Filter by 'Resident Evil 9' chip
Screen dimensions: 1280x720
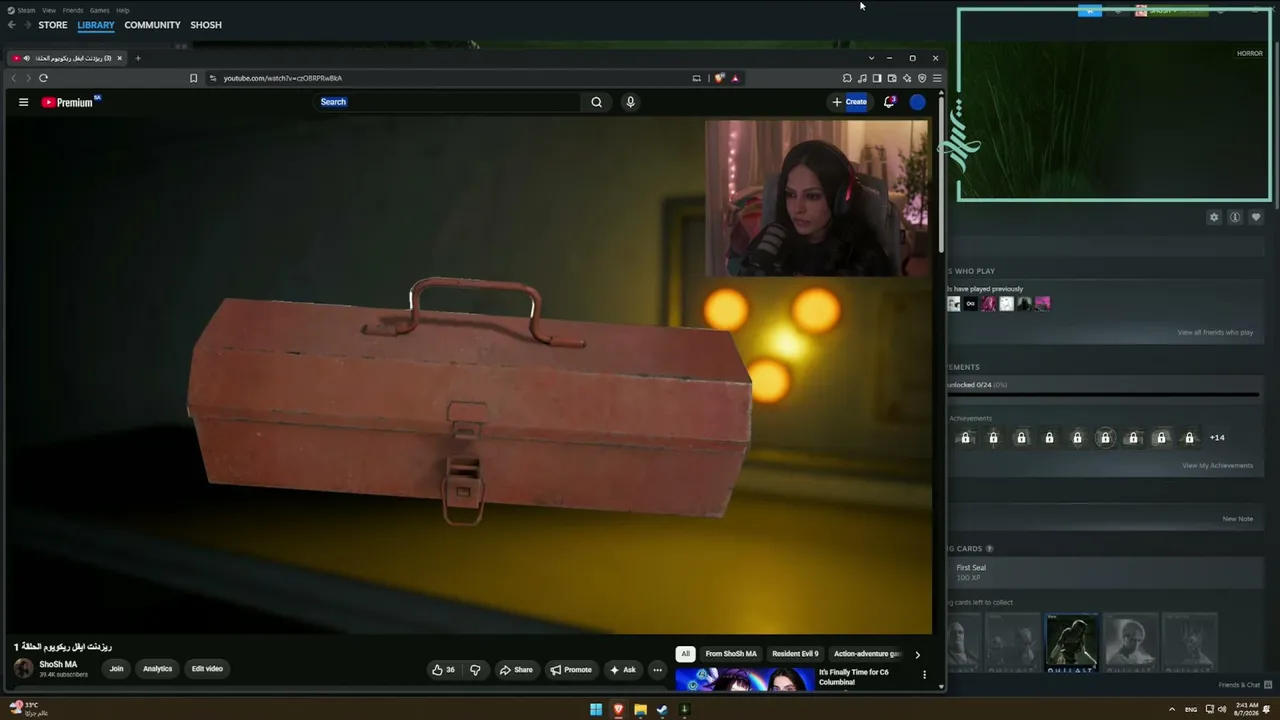pyautogui.click(x=795, y=654)
